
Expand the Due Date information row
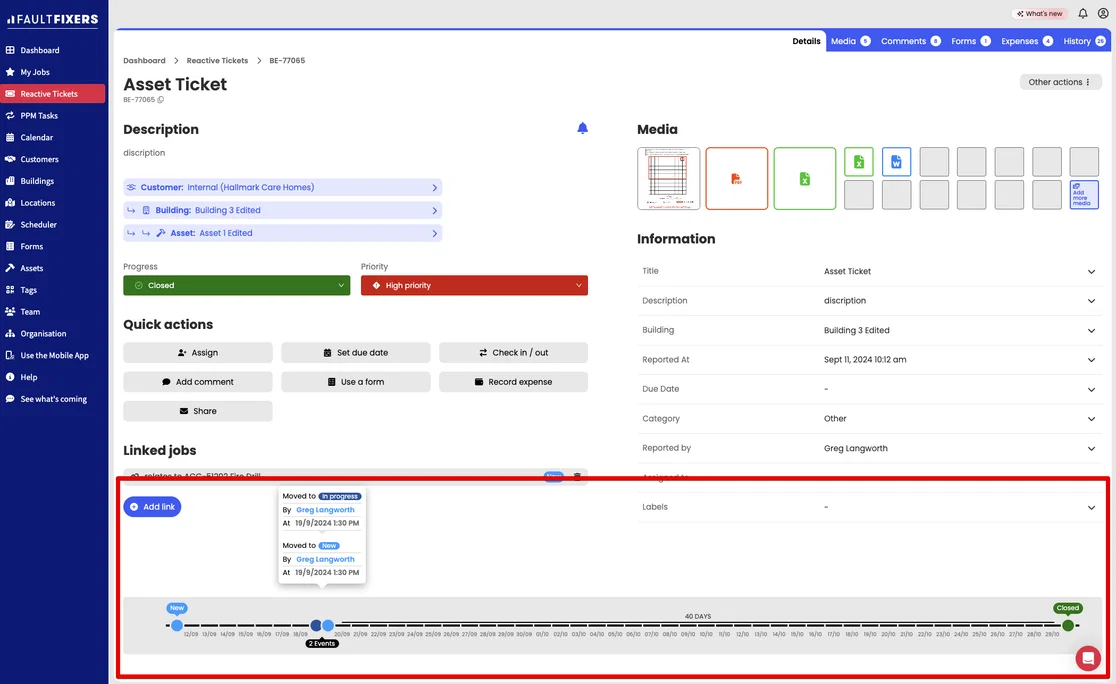click(869, 389)
